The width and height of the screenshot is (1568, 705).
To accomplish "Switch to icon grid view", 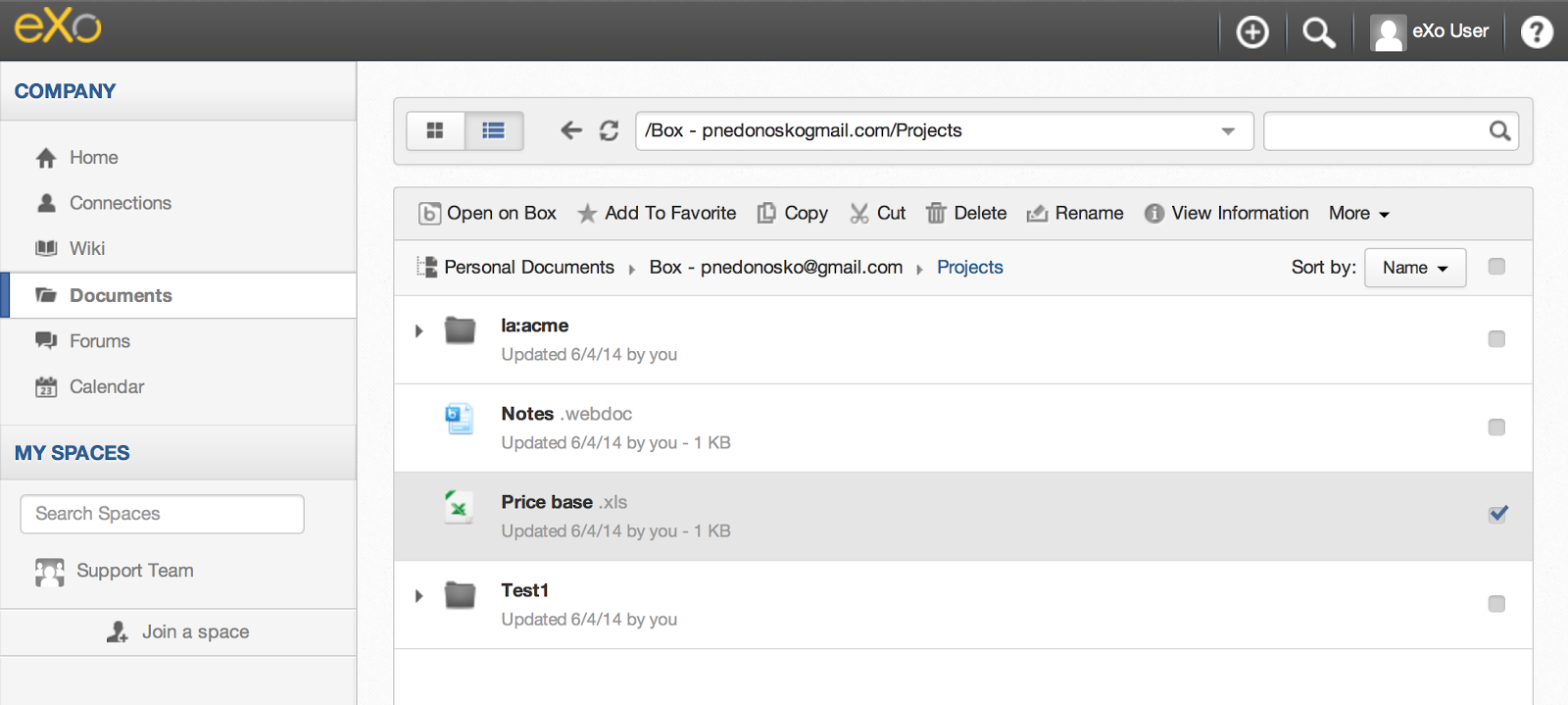I will [x=435, y=130].
